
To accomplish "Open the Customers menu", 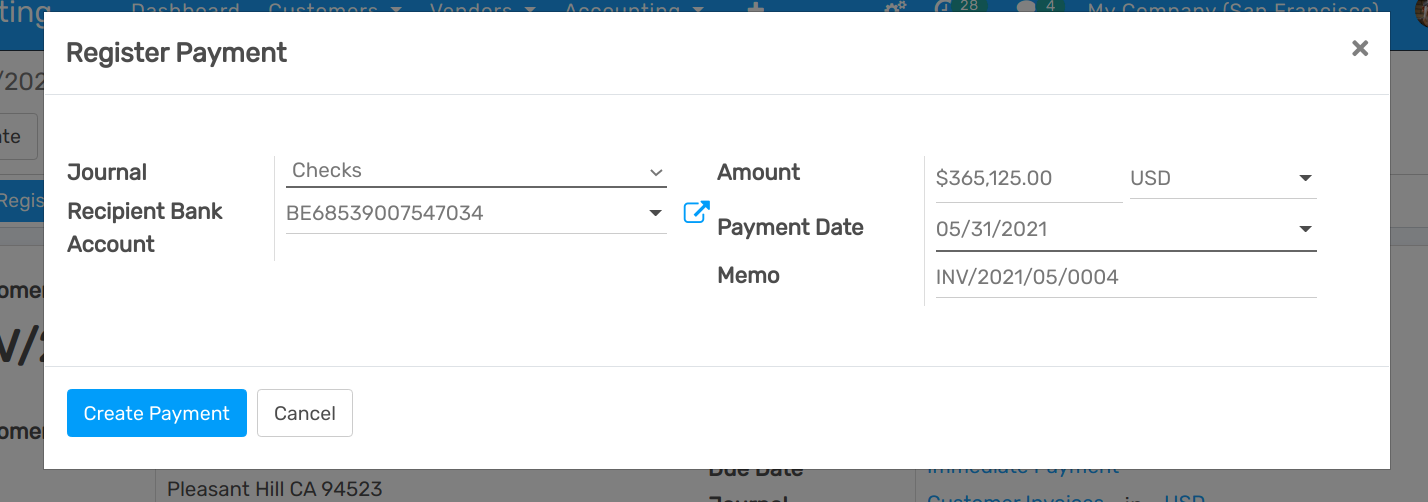I will [335, 8].
